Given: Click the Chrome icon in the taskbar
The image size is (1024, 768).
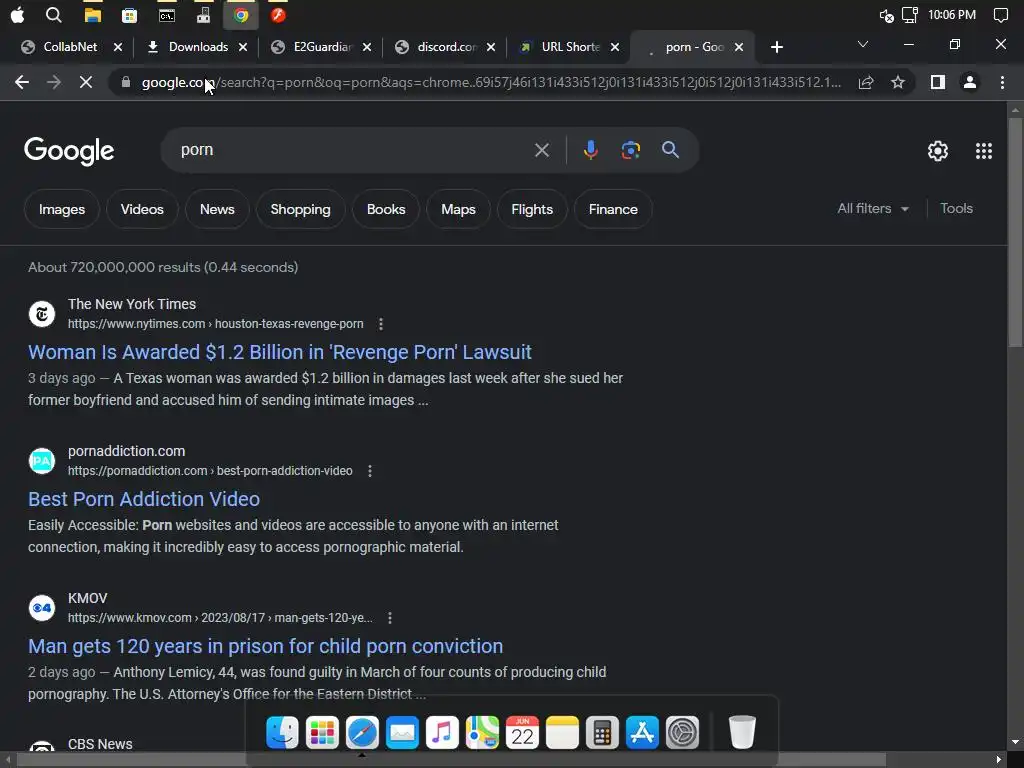Looking at the screenshot, I should 241,15.
